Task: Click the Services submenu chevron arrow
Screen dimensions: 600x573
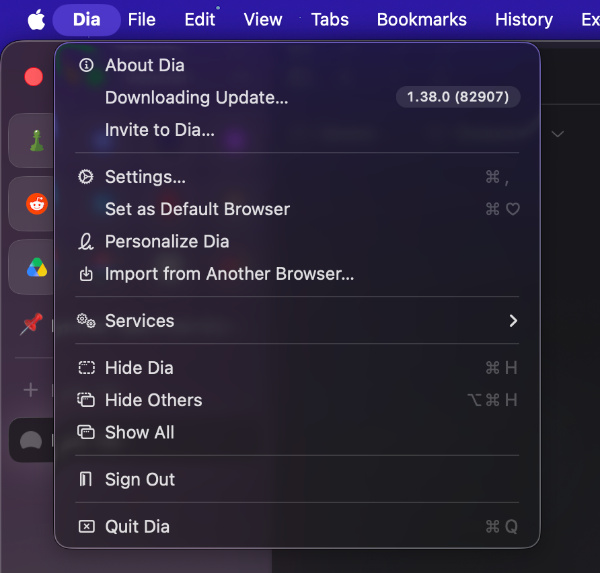Action: [x=513, y=321]
